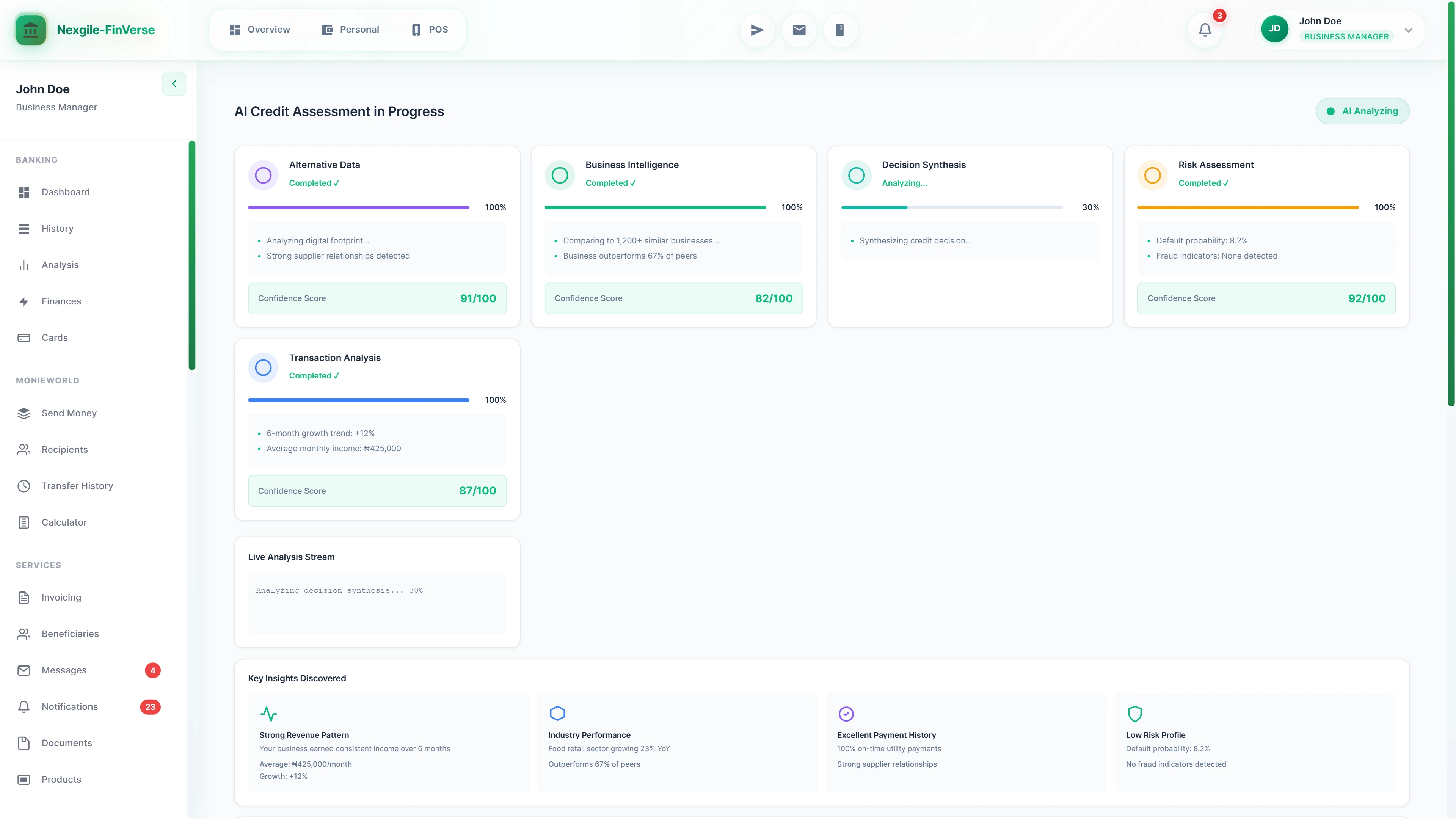Expand the John Doe profile dropdown
Screen dimensions: 1456x819
pos(1408,30)
